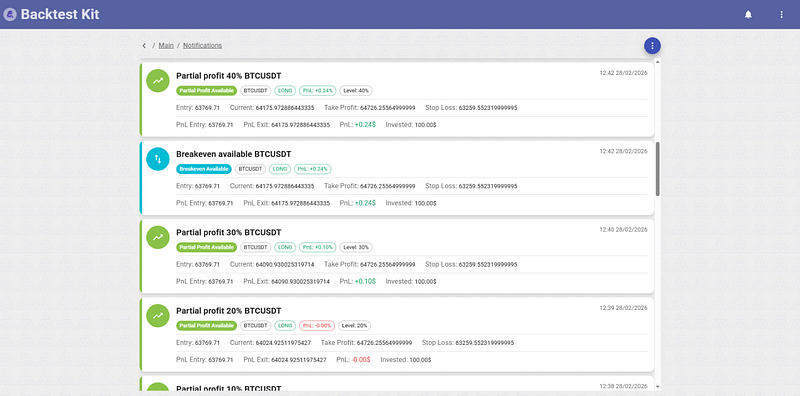Click the swap arrows icon of Breakeven available

[x=158, y=159]
